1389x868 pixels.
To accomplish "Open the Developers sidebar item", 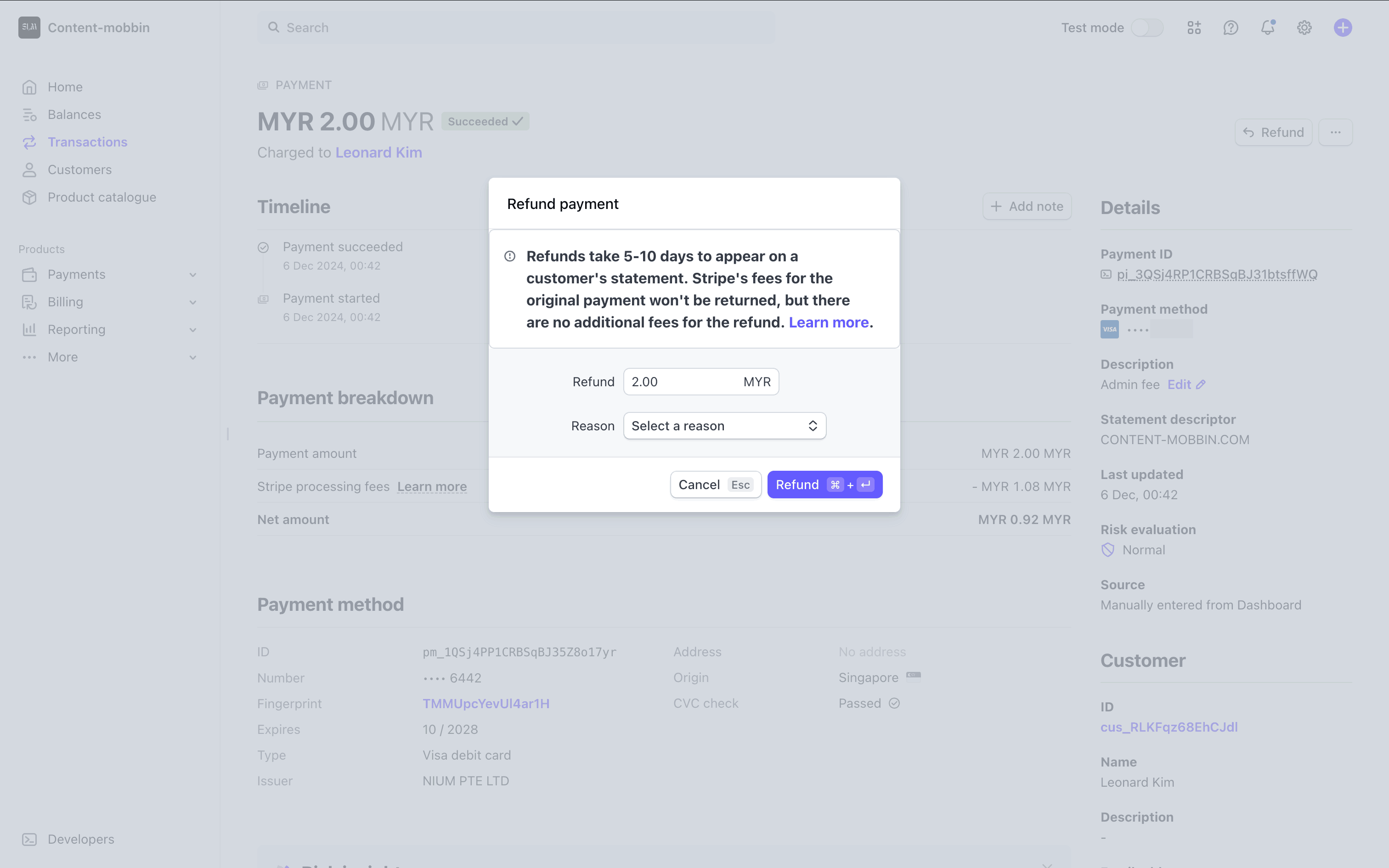I will point(80,840).
